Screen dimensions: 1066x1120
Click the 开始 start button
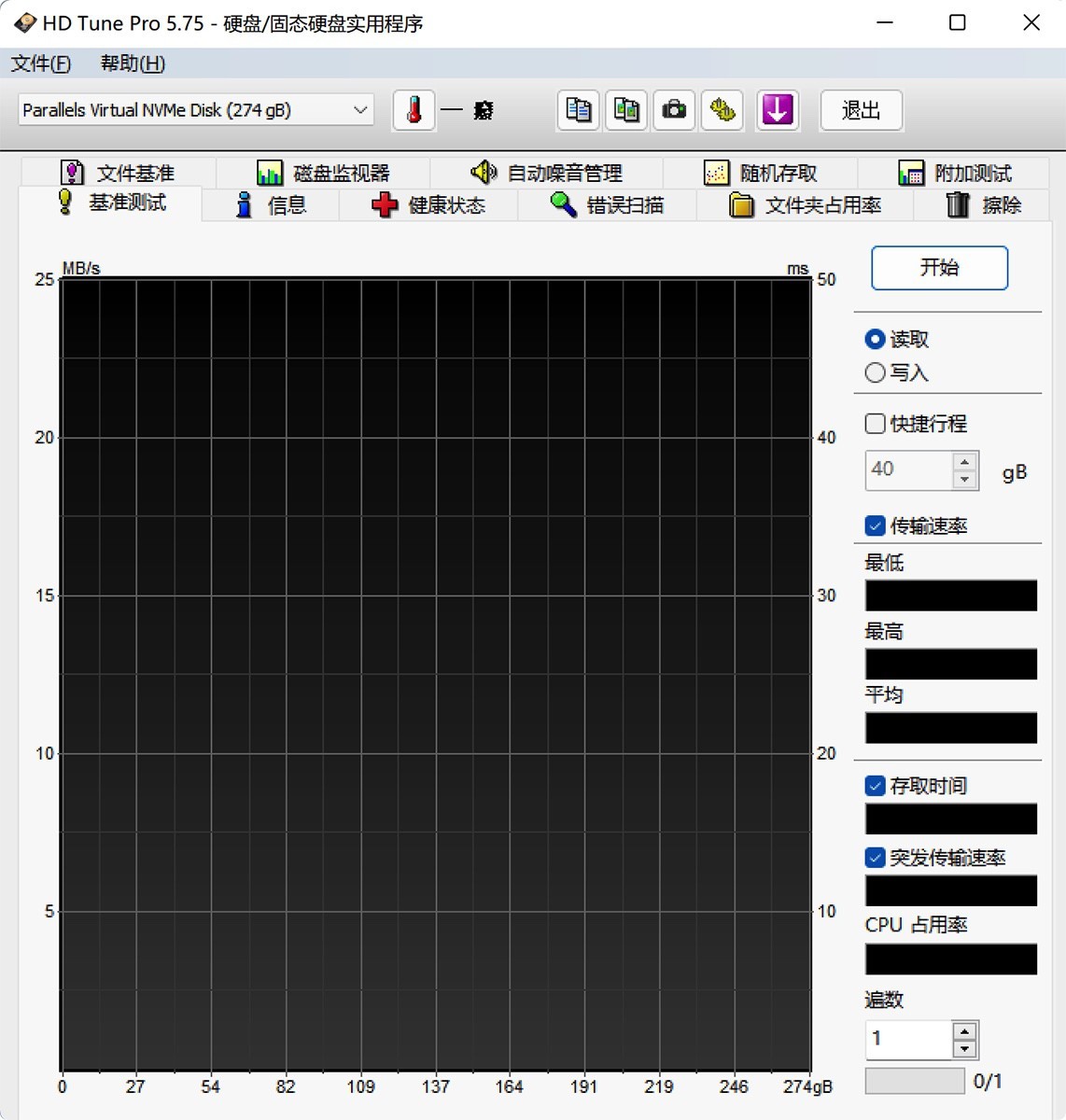(x=939, y=268)
